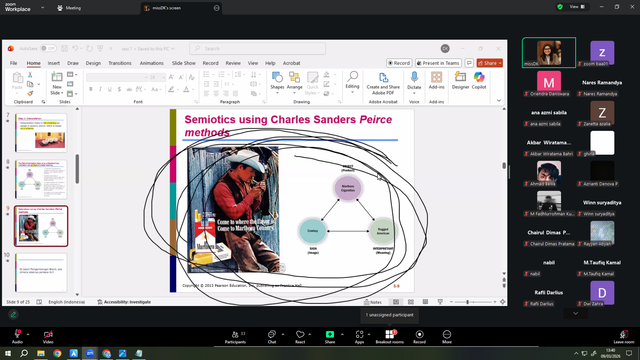640x360 pixels.
Task: Click the text highlight color button
Action: (171, 89)
